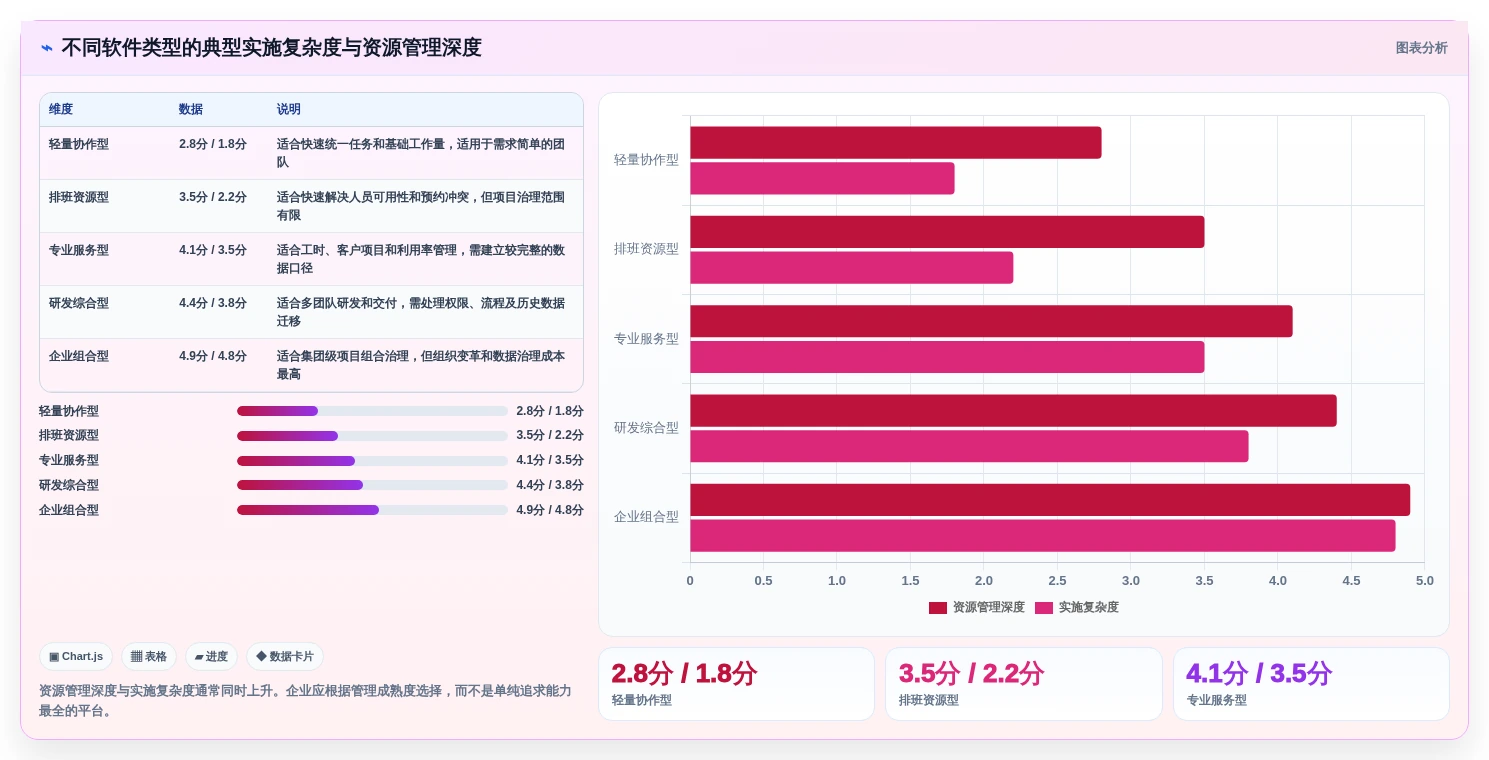Select the 排班资源型 table row name
This screenshot has width=1489, height=760.
[x=79, y=197]
